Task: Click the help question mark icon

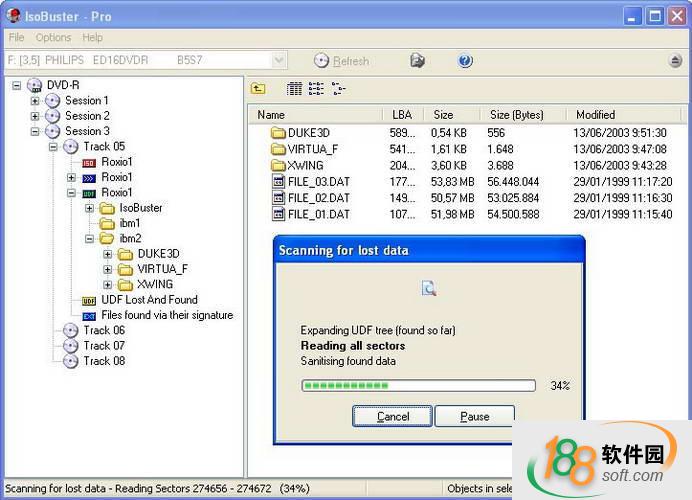Action: click(x=465, y=61)
